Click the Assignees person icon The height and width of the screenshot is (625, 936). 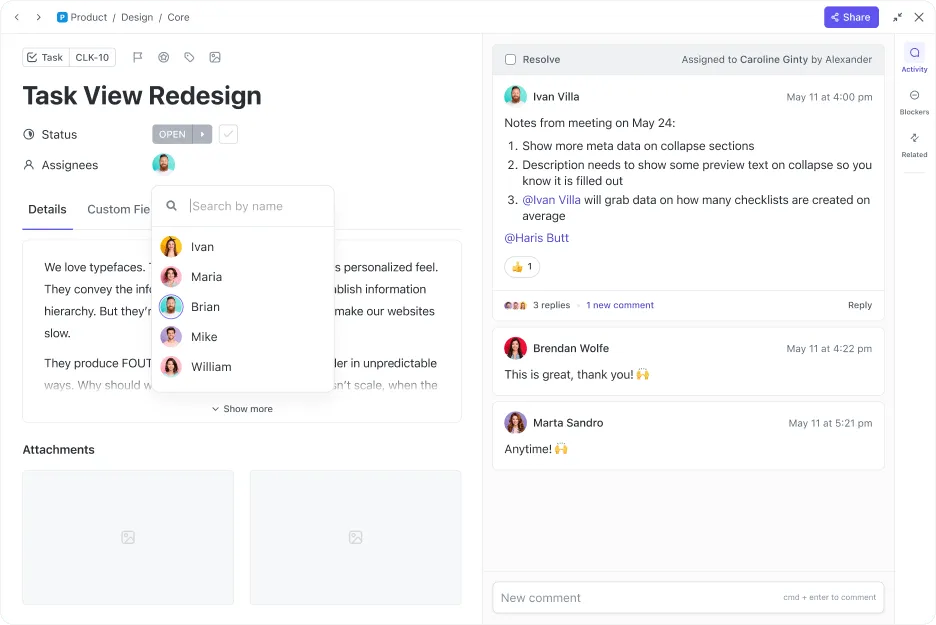[29, 165]
